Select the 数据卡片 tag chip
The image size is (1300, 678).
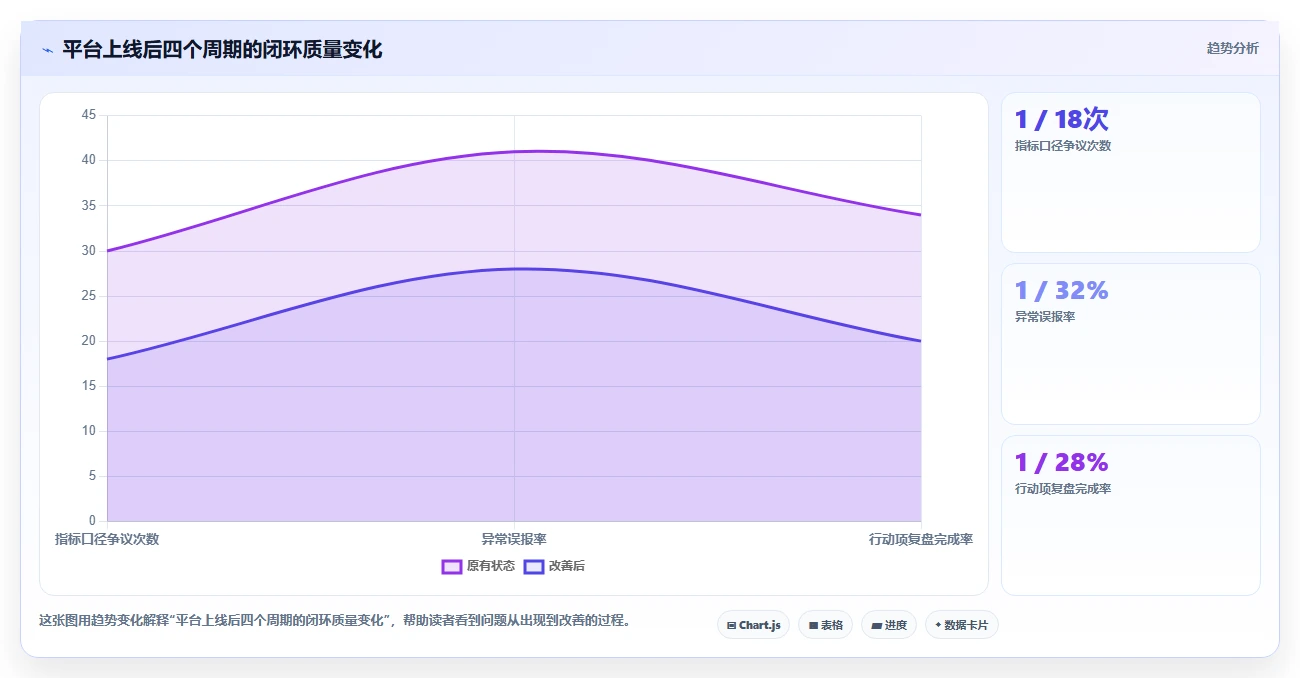pos(962,625)
